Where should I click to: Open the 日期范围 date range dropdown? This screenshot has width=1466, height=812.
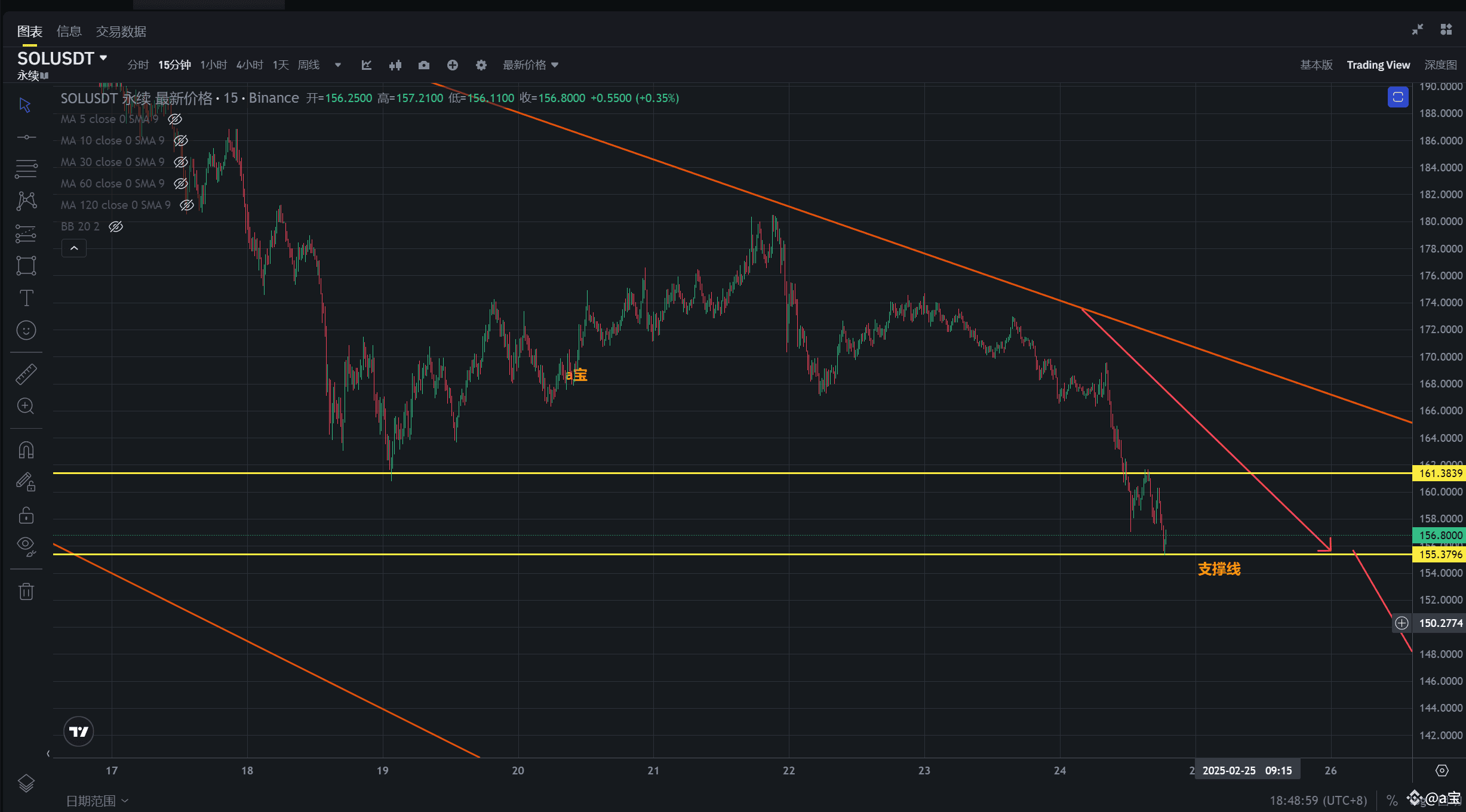(97, 801)
